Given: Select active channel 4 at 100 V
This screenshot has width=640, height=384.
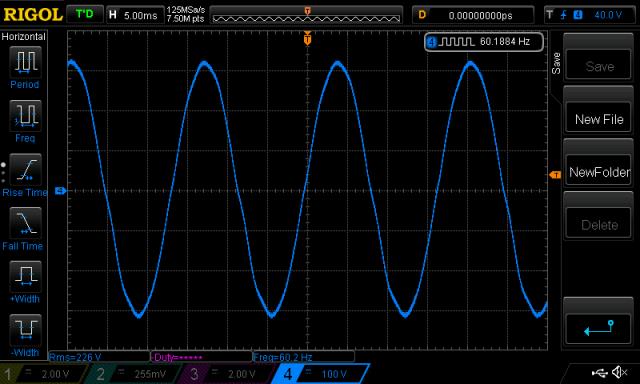Looking at the screenshot, I should pos(321,374).
